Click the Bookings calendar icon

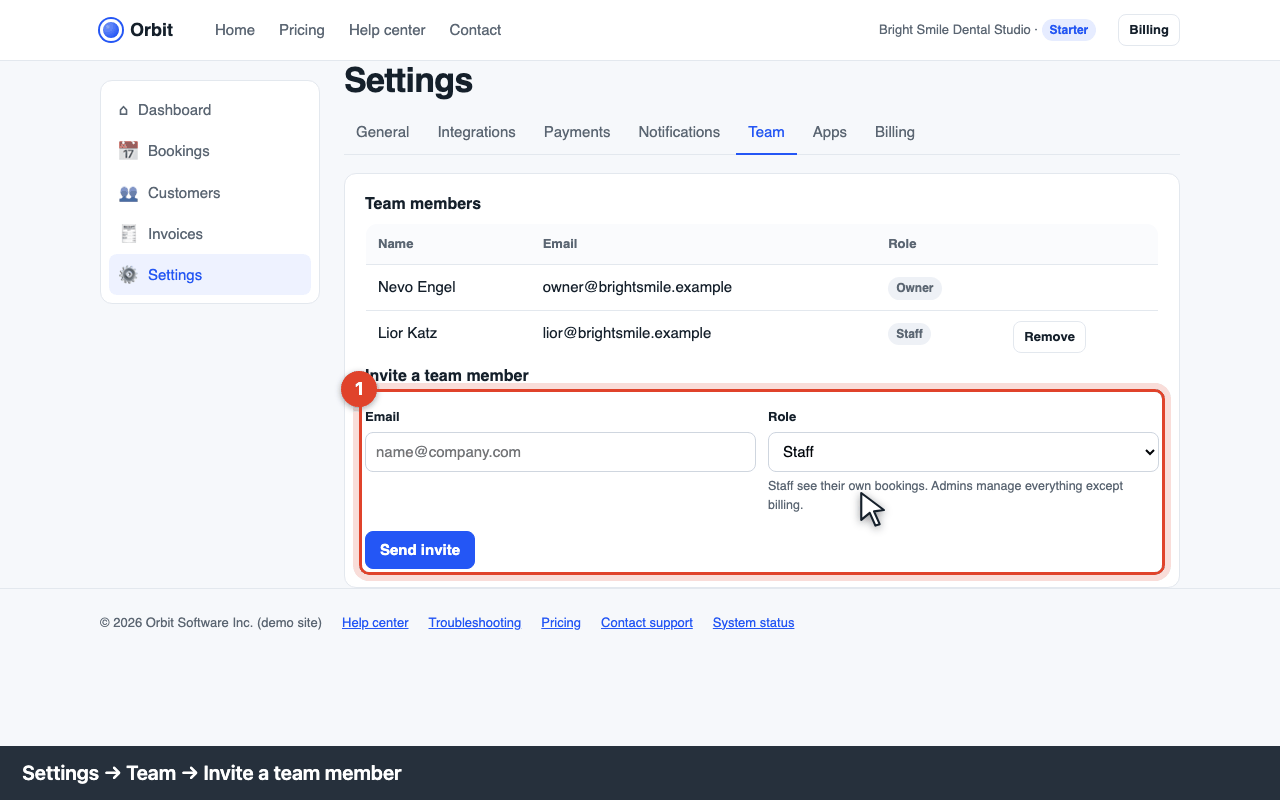click(x=128, y=151)
